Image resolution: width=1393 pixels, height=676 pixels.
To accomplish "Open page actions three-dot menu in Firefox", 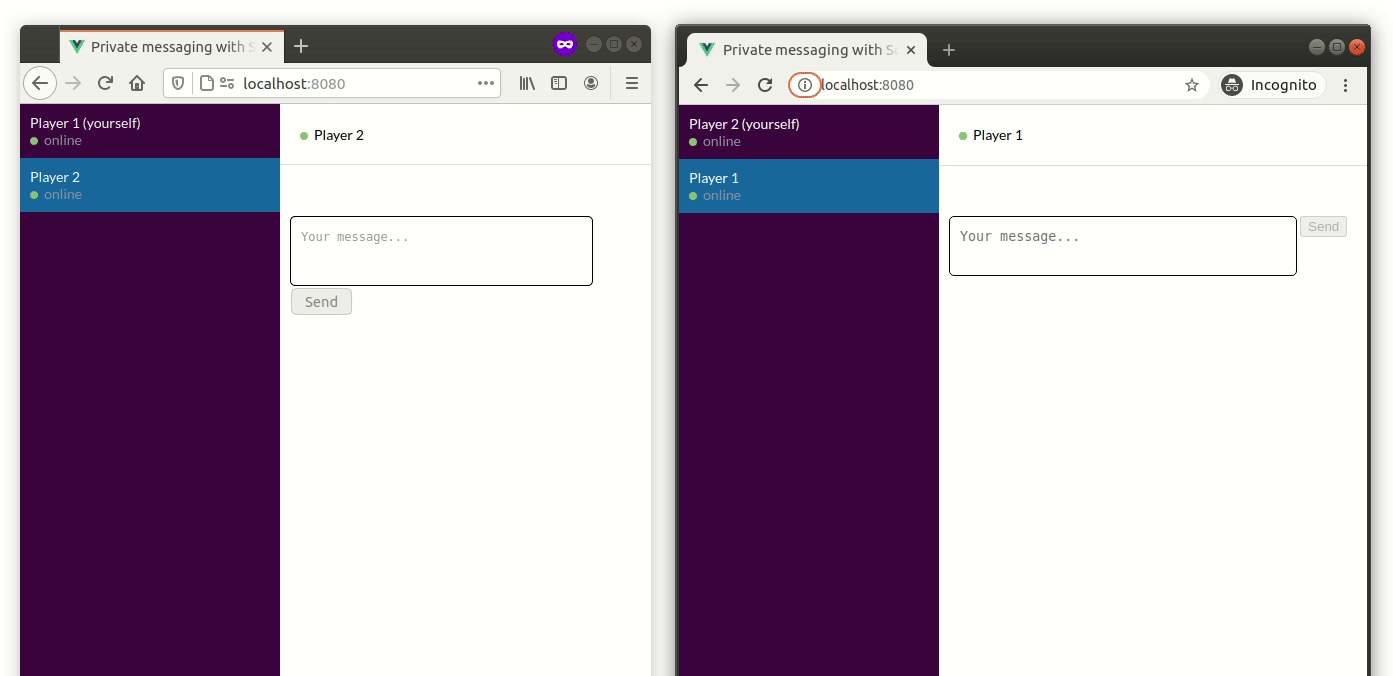I will (486, 83).
